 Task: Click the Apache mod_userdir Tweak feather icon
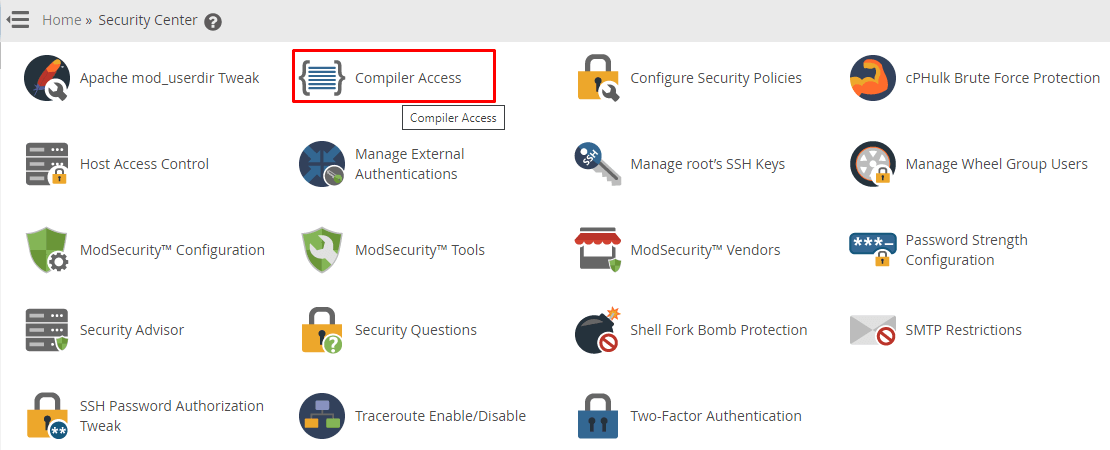[47, 79]
